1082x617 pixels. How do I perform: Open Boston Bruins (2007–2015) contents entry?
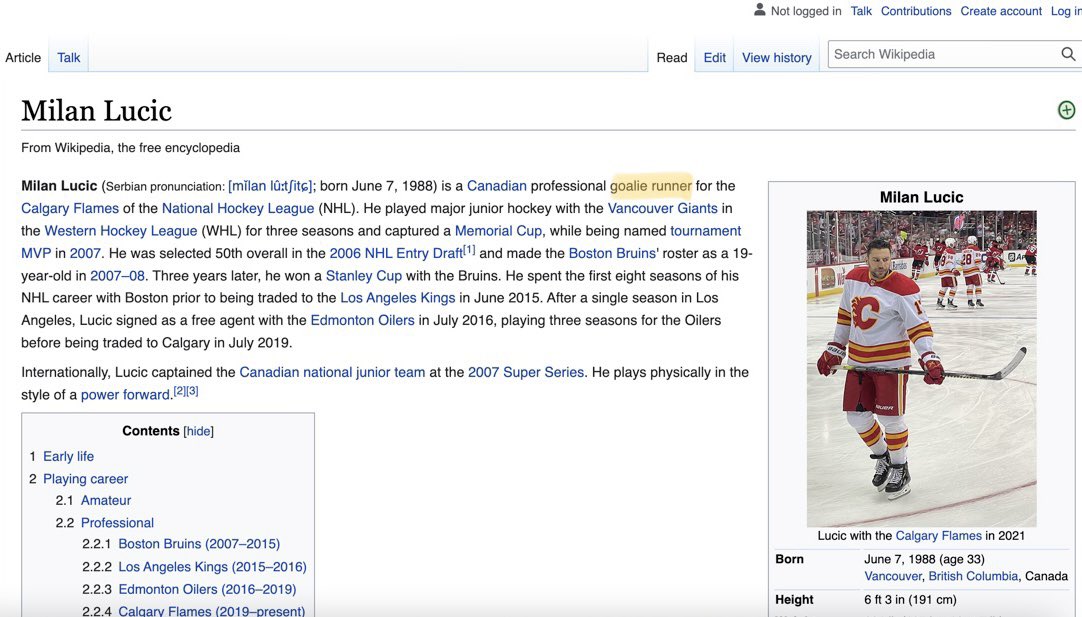click(x=199, y=544)
